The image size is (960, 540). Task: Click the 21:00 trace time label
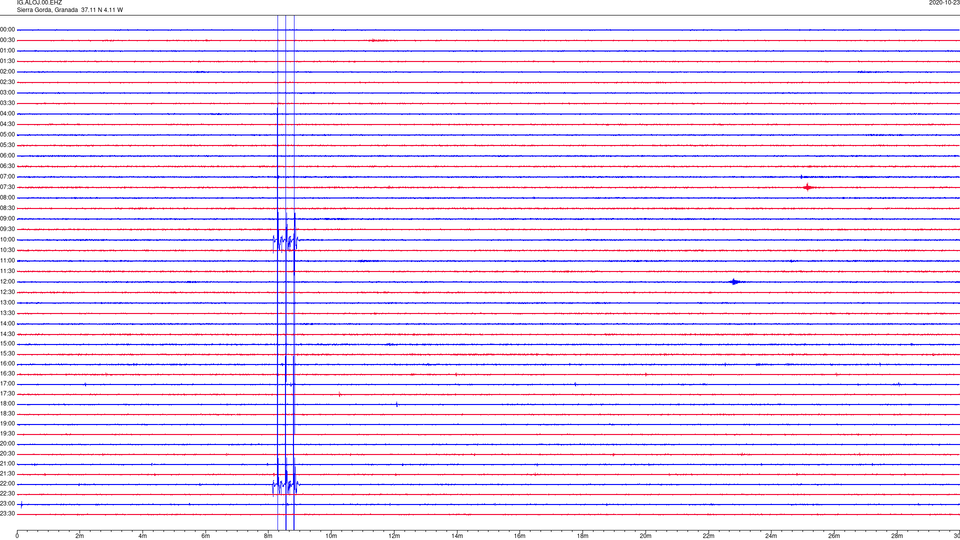pos(7,464)
